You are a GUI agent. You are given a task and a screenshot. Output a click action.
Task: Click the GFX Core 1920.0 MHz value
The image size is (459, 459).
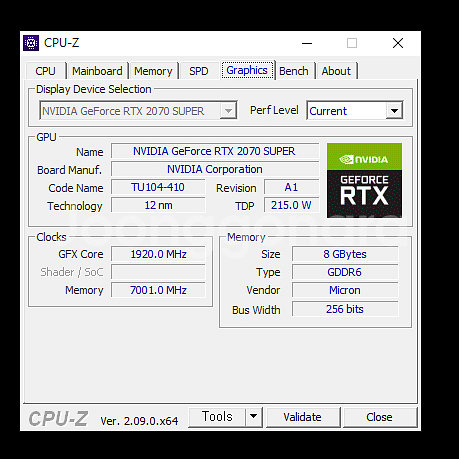click(x=158, y=254)
